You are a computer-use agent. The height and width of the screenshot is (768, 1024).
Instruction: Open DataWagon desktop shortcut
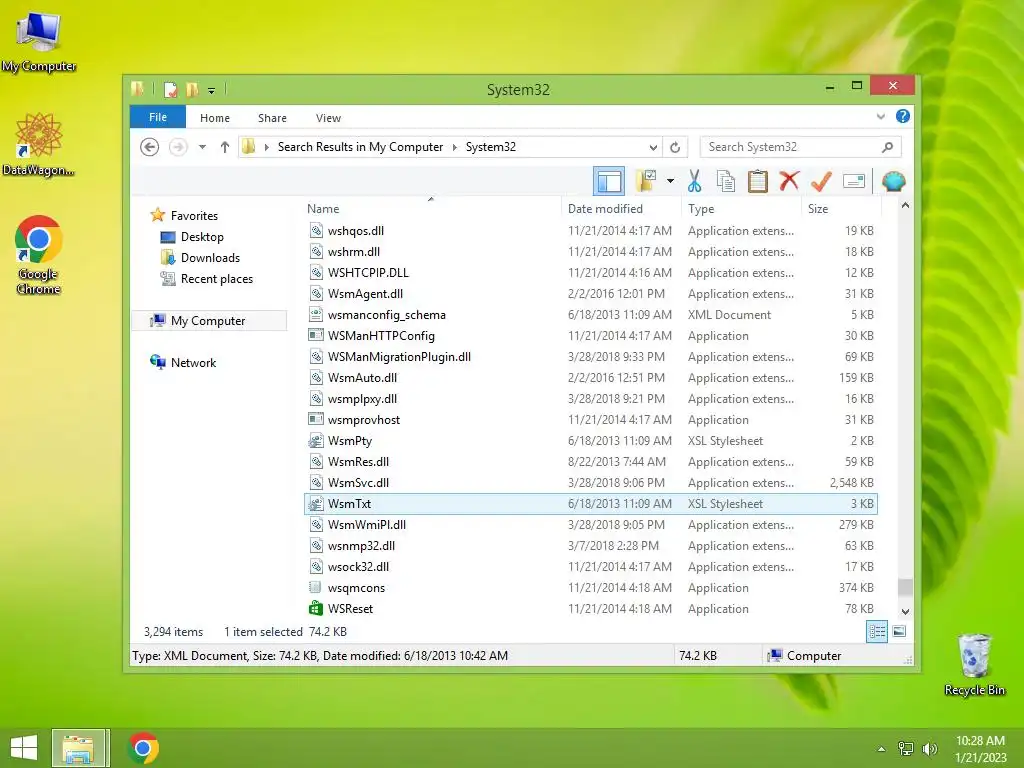38,144
